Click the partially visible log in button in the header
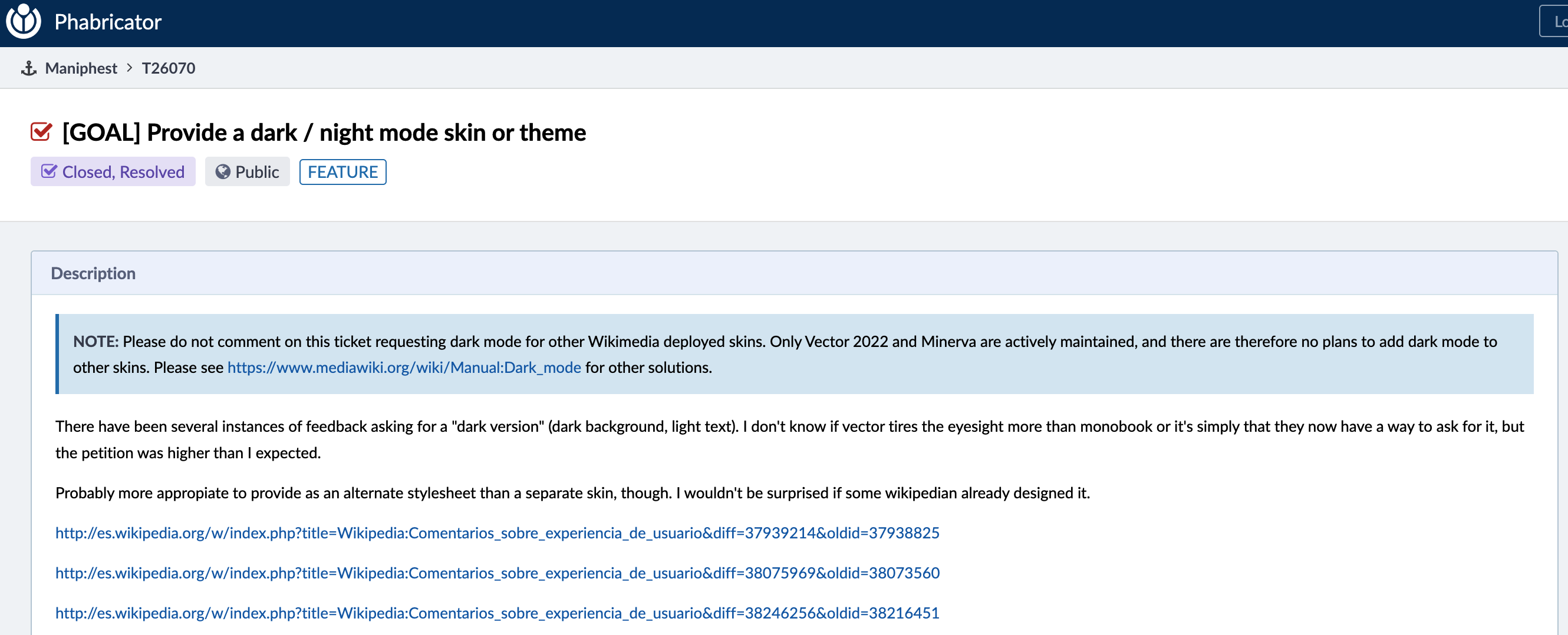 [1554, 21]
